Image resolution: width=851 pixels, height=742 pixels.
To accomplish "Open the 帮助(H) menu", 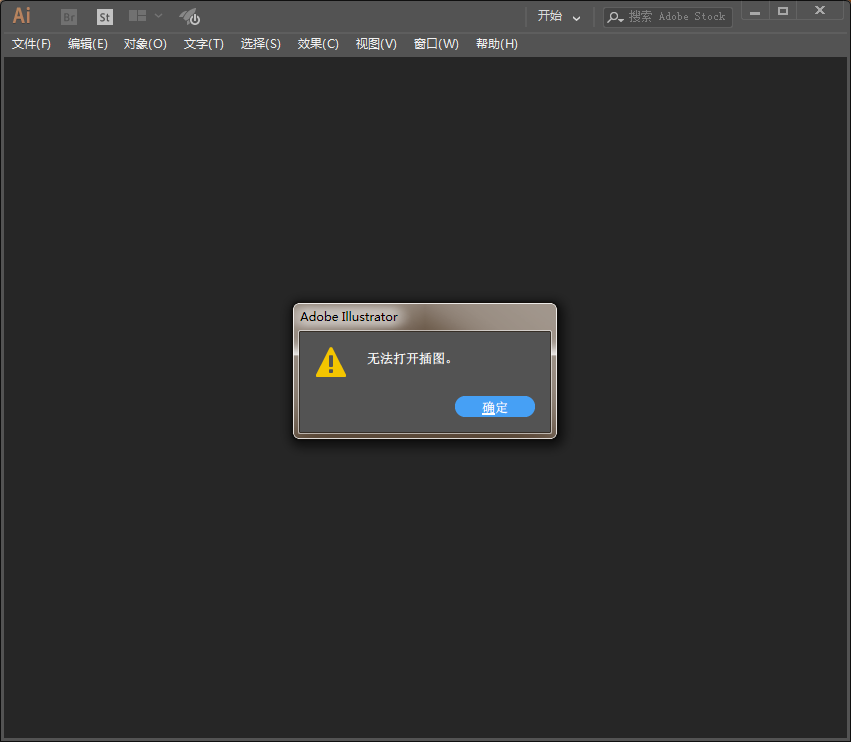I will coord(497,44).
